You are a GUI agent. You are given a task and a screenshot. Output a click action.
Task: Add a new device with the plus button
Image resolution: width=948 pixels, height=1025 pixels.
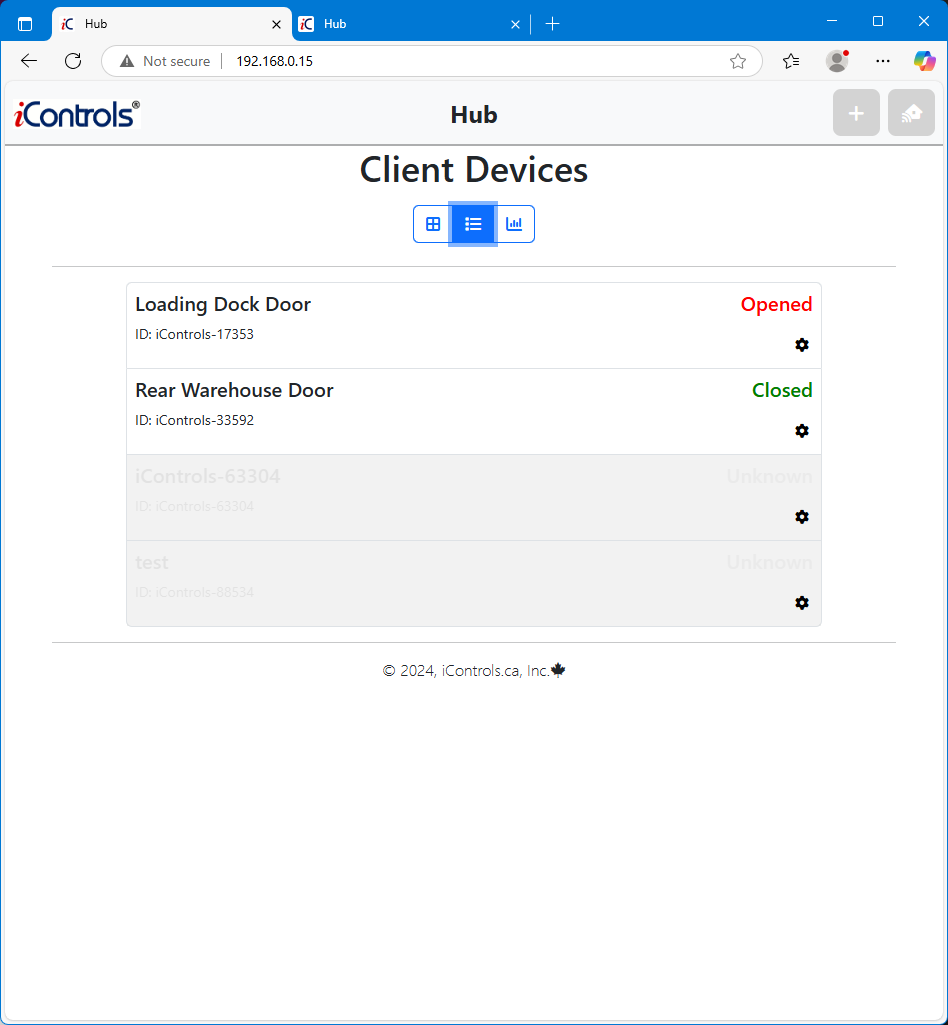click(856, 112)
